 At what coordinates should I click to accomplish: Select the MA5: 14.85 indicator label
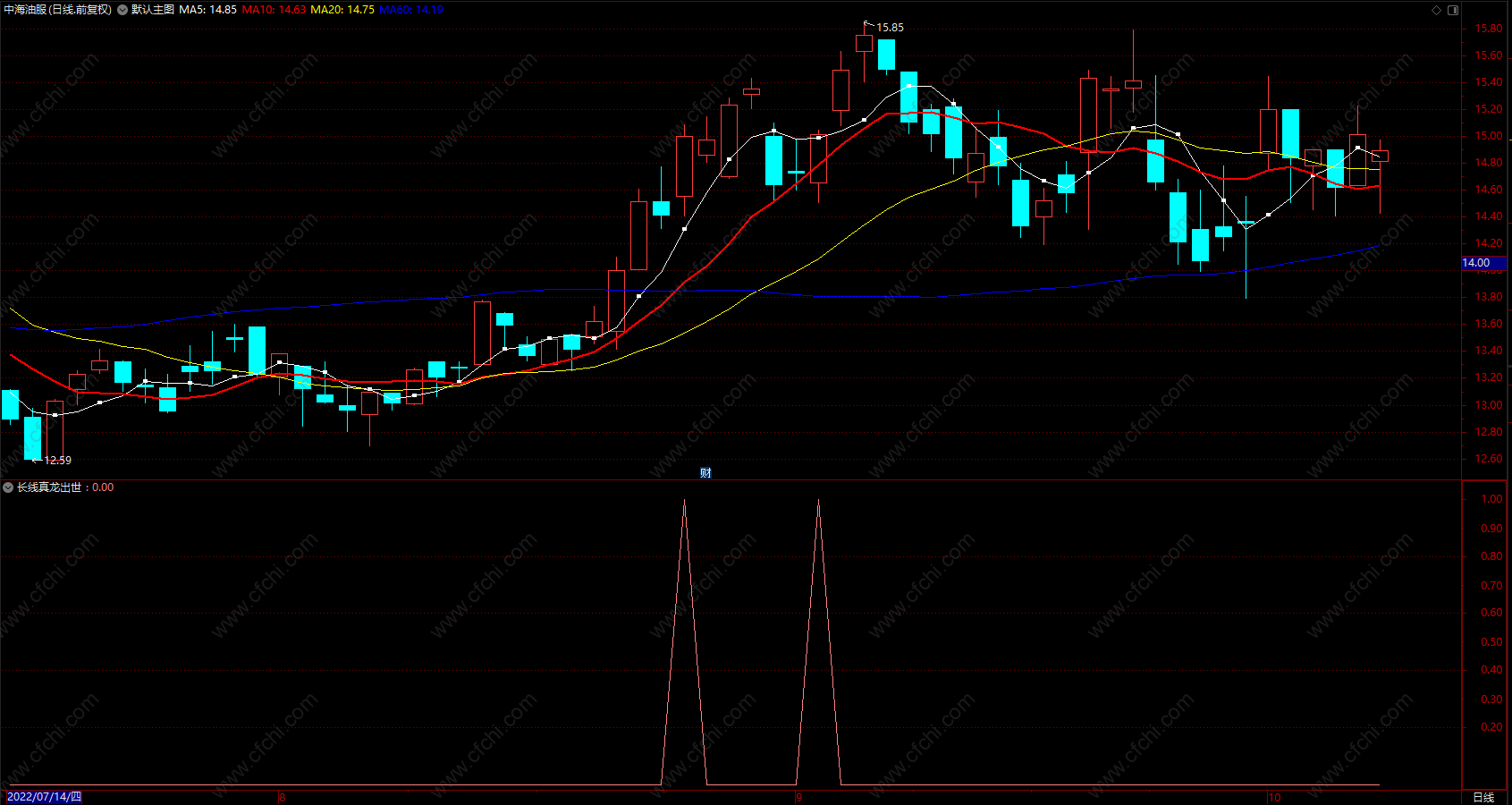[x=208, y=10]
